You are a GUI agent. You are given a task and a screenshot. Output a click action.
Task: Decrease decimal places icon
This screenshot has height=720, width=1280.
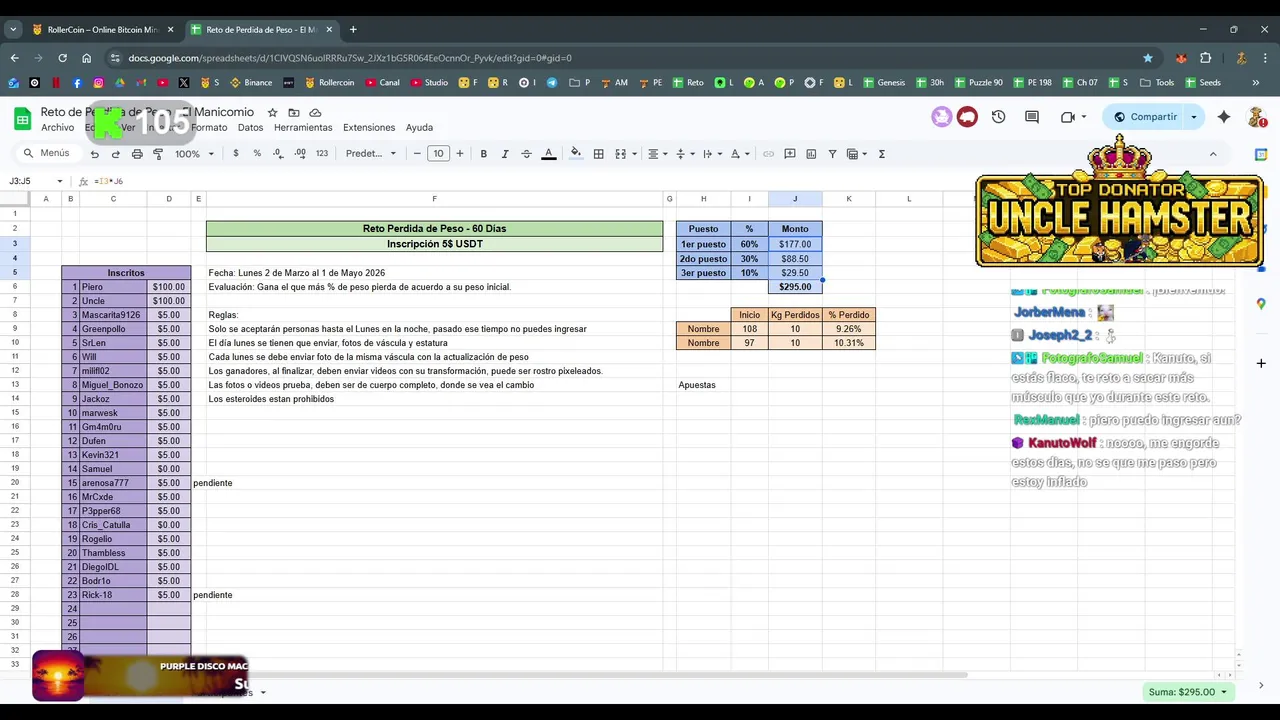(x=278, y=154)
